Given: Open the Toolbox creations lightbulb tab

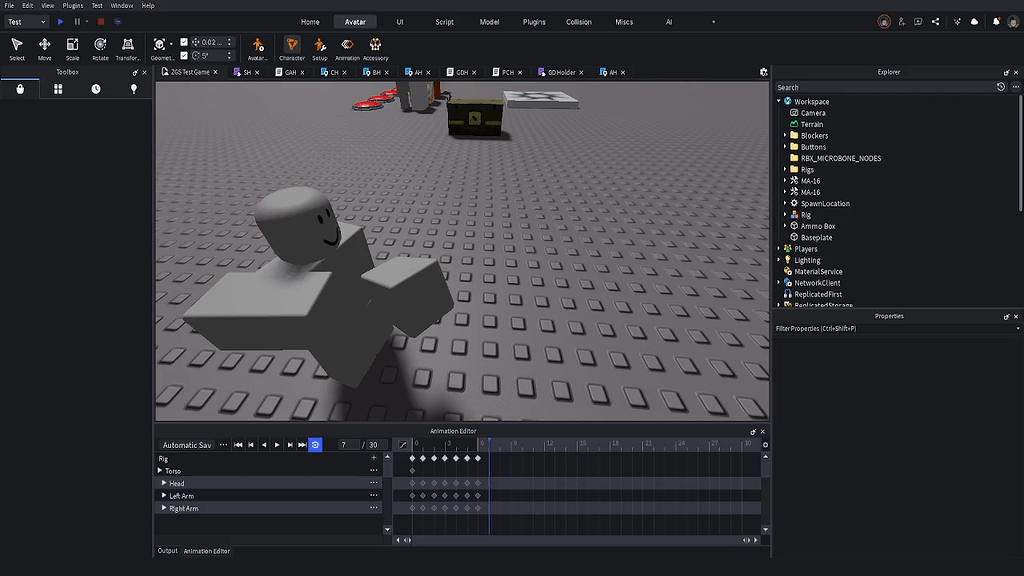Looking at the screenshot, I should point(134,89).
